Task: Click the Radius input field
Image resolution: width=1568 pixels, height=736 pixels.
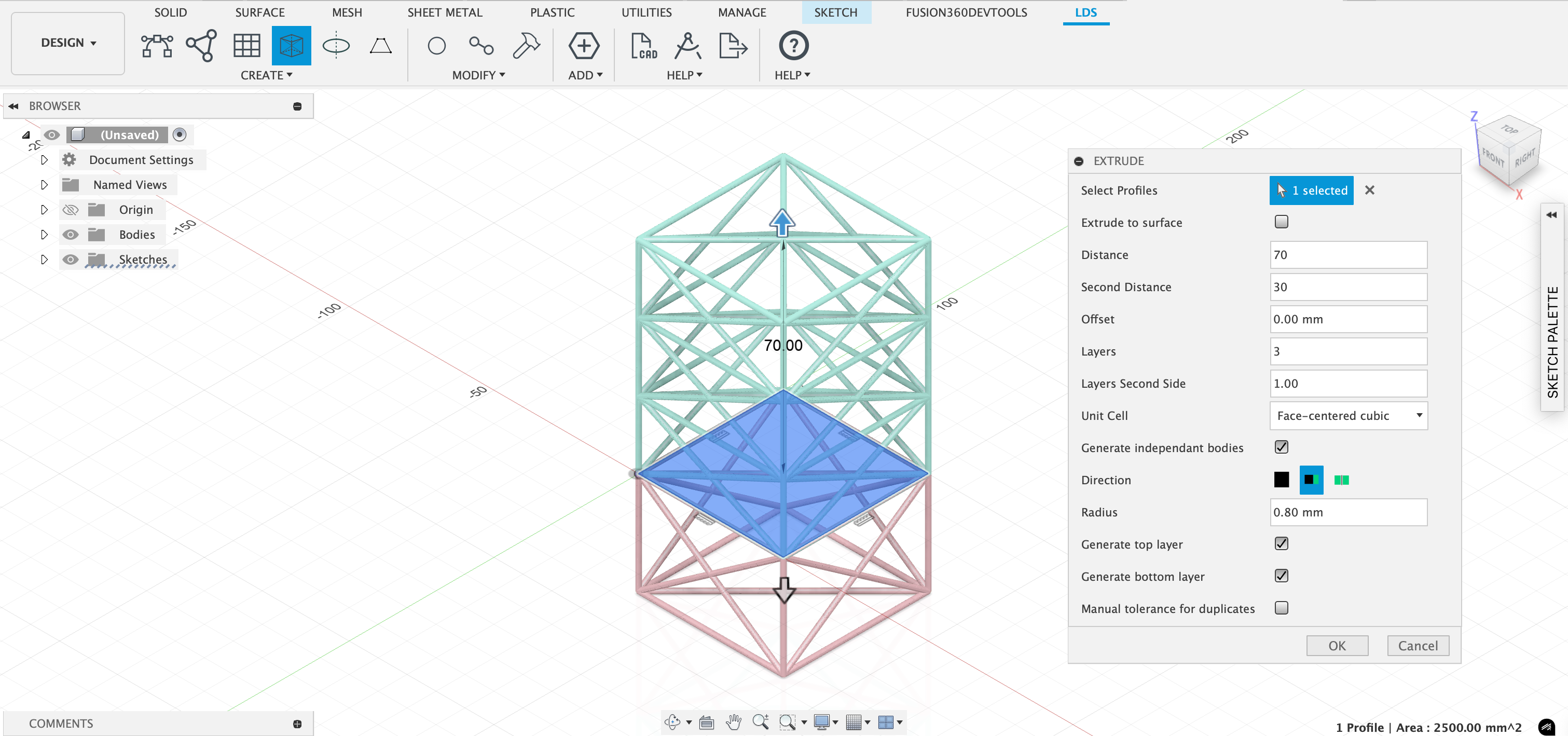Action: pyautogui.click(x=1348, y=512)
